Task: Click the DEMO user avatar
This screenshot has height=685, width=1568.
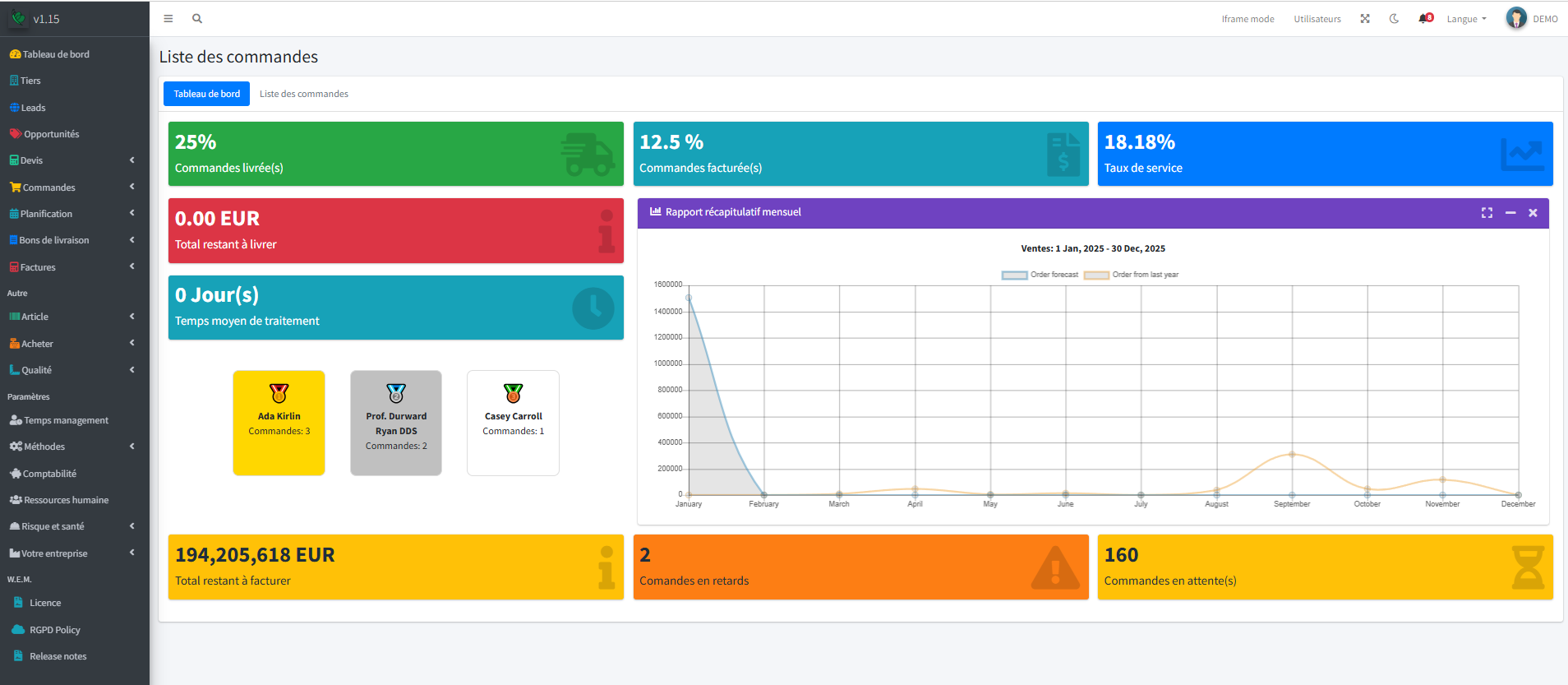Action: coord(1515,18)
